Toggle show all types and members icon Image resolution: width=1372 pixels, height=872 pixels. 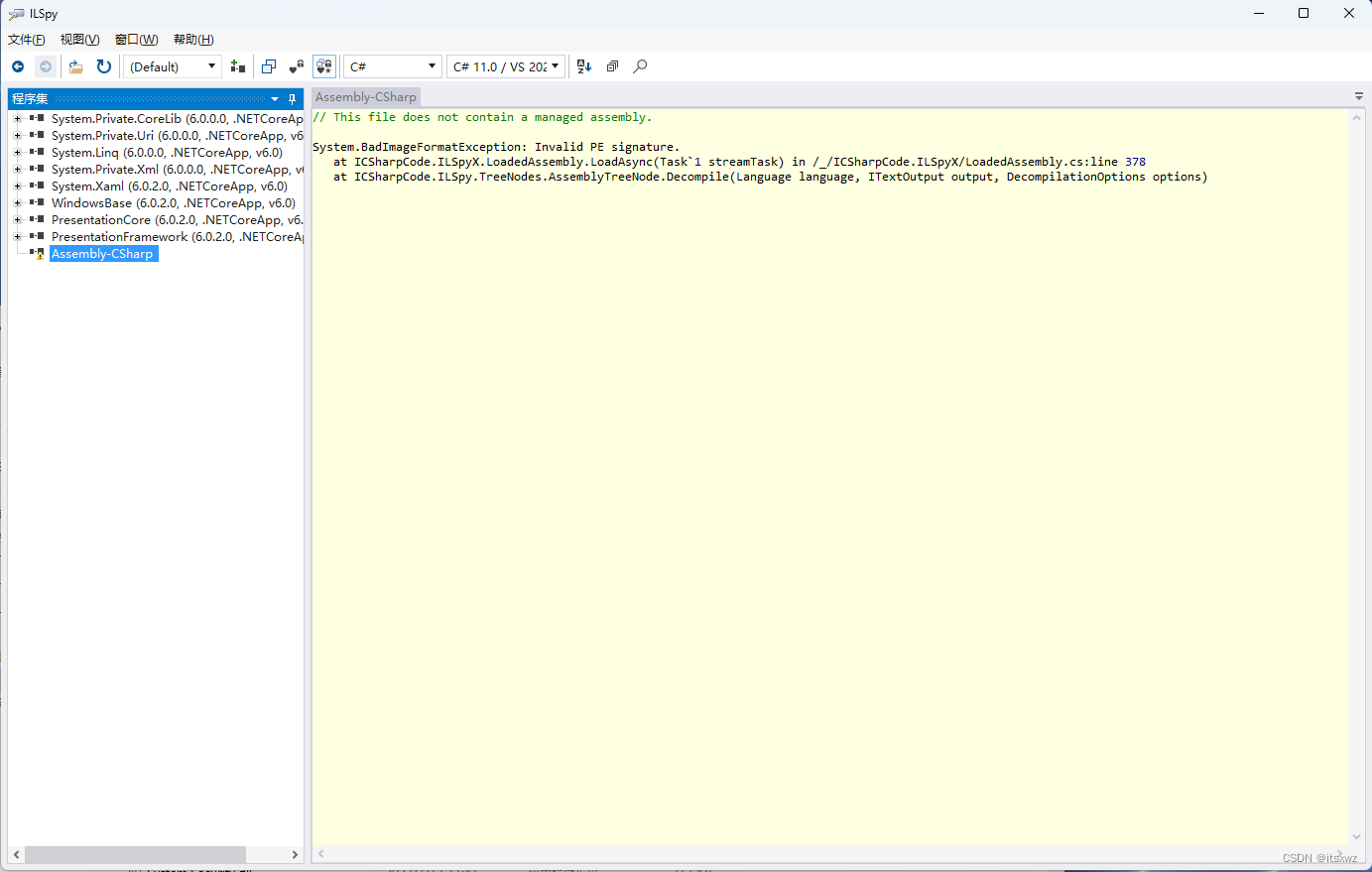[324, 66]
